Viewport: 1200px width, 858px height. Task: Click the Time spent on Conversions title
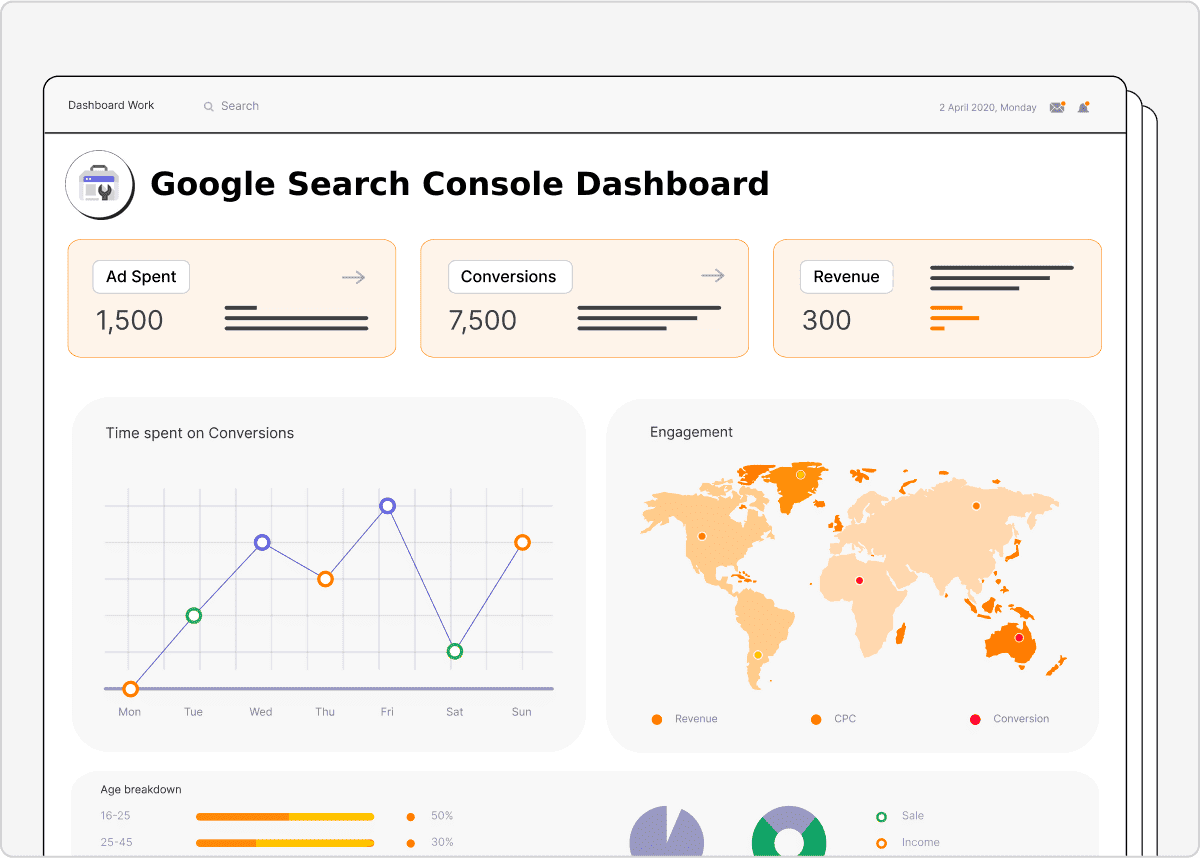(x=200, y=433)
